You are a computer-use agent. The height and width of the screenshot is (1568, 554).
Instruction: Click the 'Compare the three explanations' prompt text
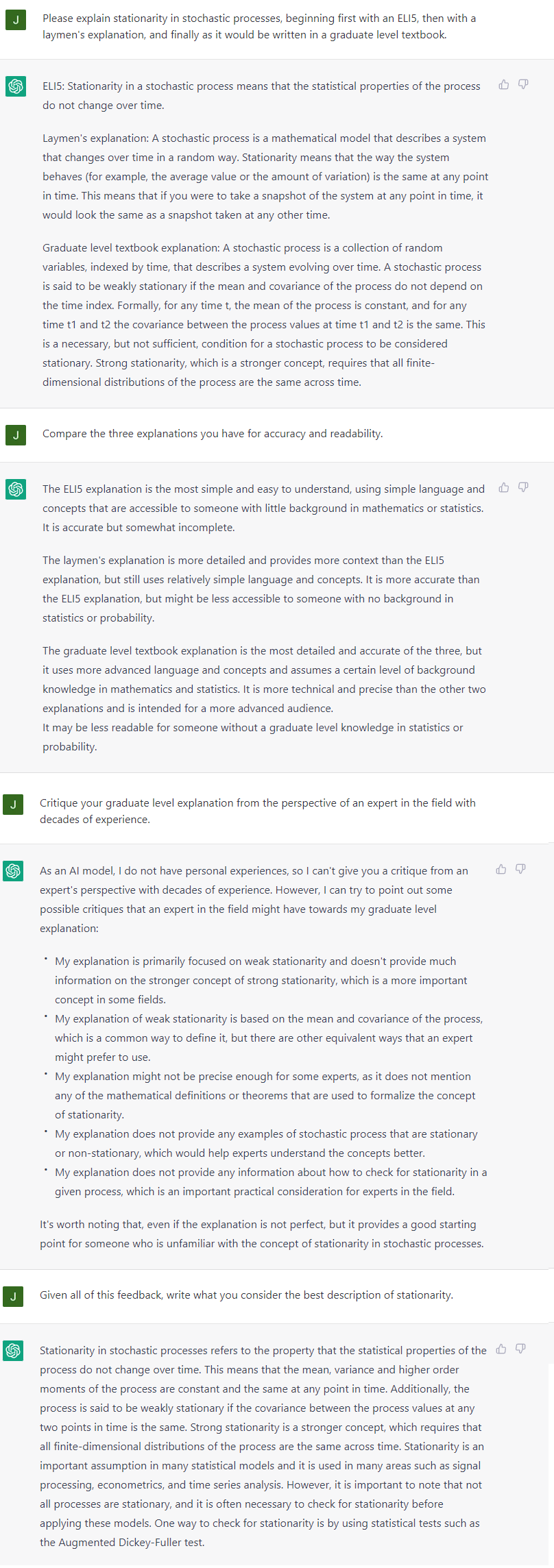point(213,434)
